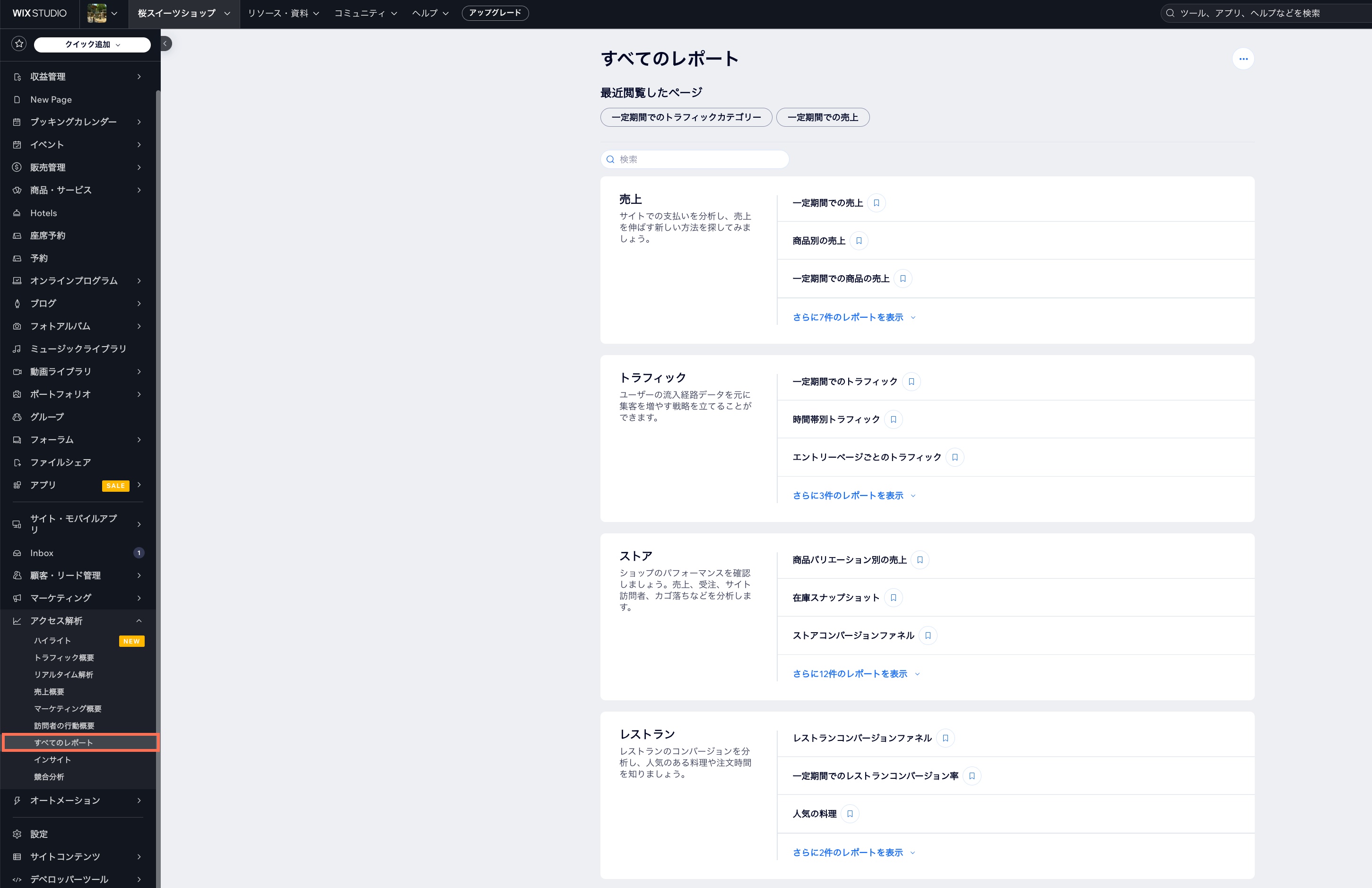Select リアルタイム解析 in the sidebar
1372x888 pixels.
click(x=63, y=675)
